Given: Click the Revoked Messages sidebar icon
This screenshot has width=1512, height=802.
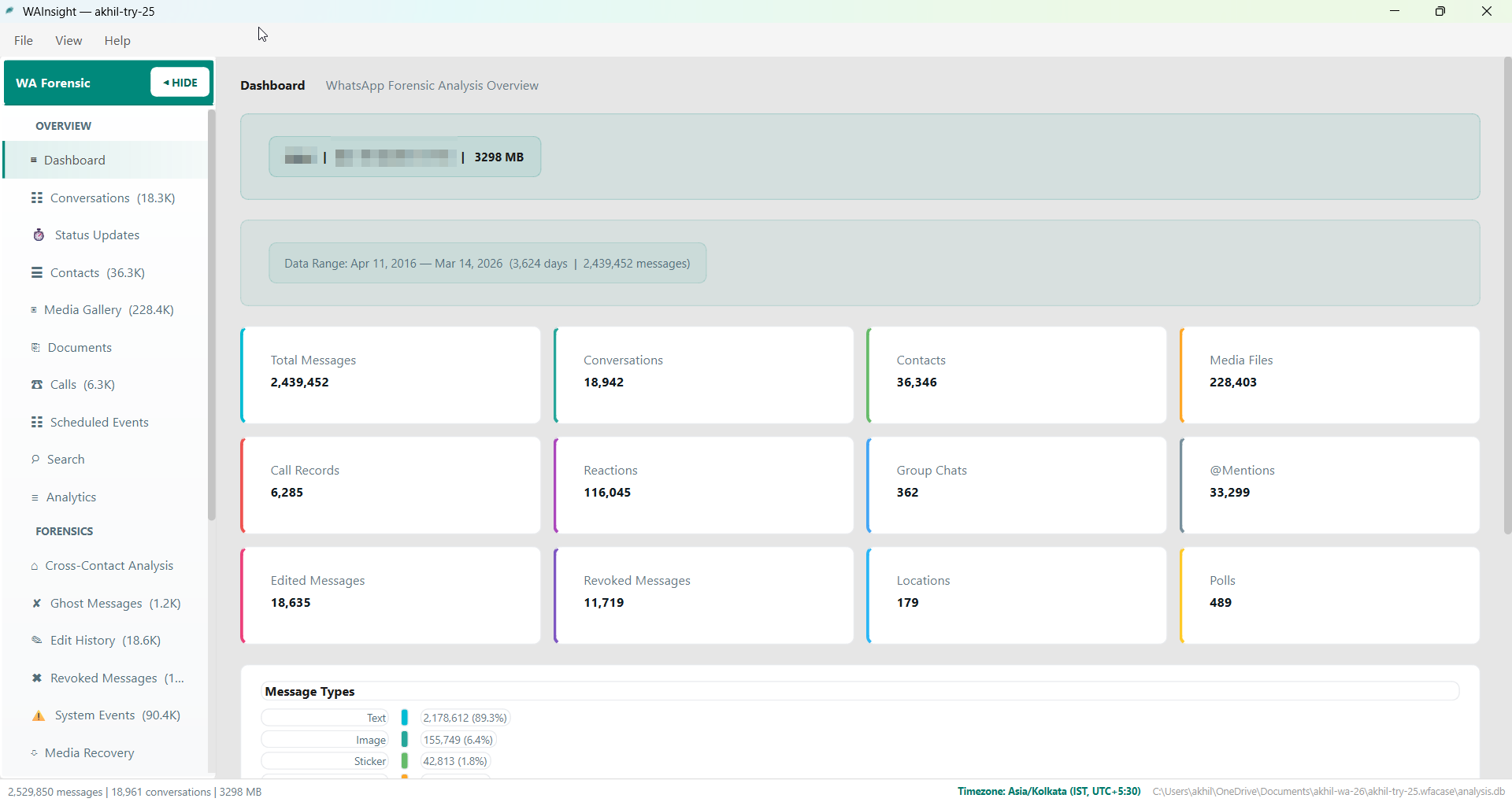Looking at the screenshot, I should pyautogui.click(x=37, y=678).
